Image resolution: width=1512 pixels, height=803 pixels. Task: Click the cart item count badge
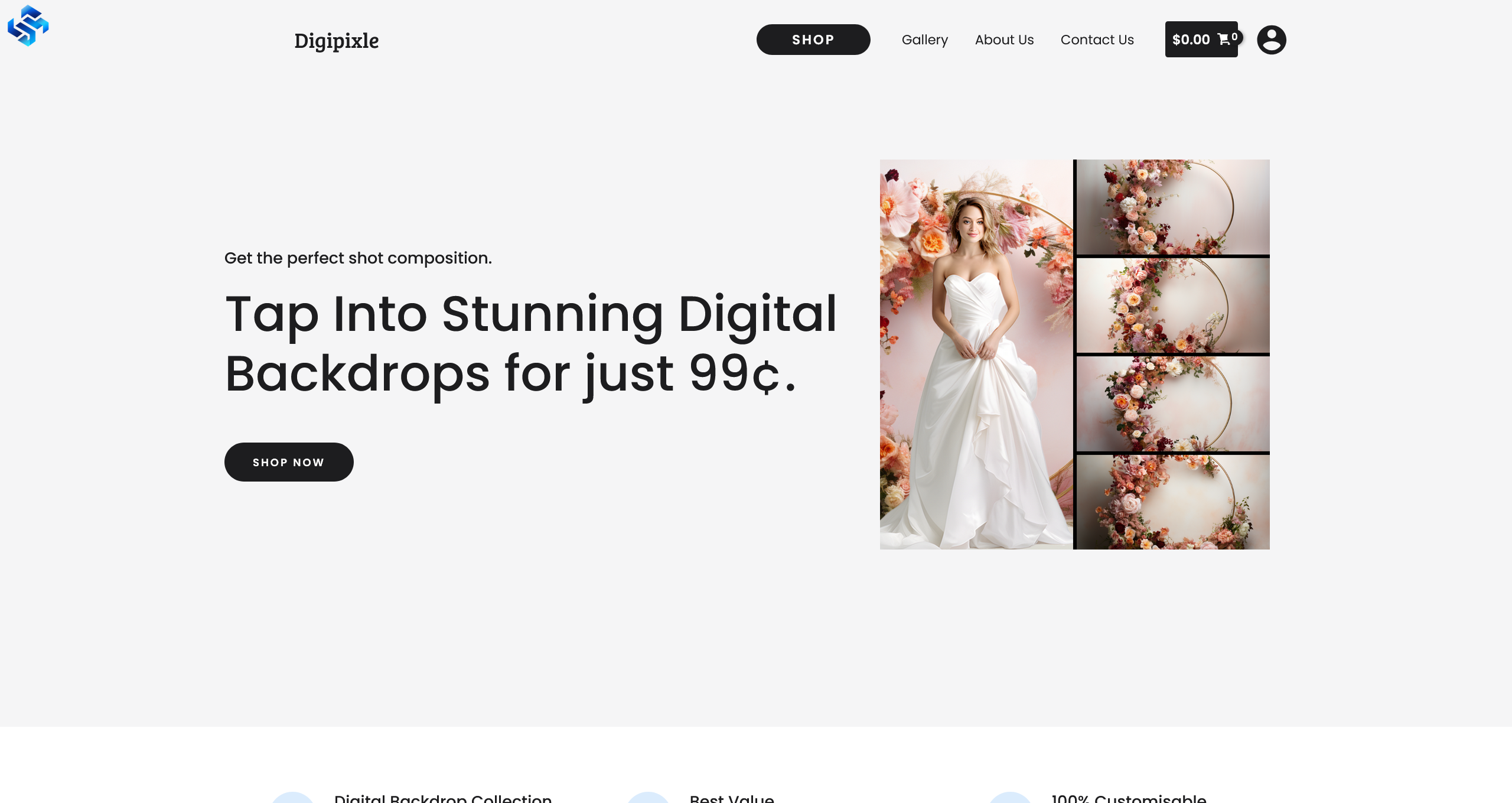(1234, 37)
